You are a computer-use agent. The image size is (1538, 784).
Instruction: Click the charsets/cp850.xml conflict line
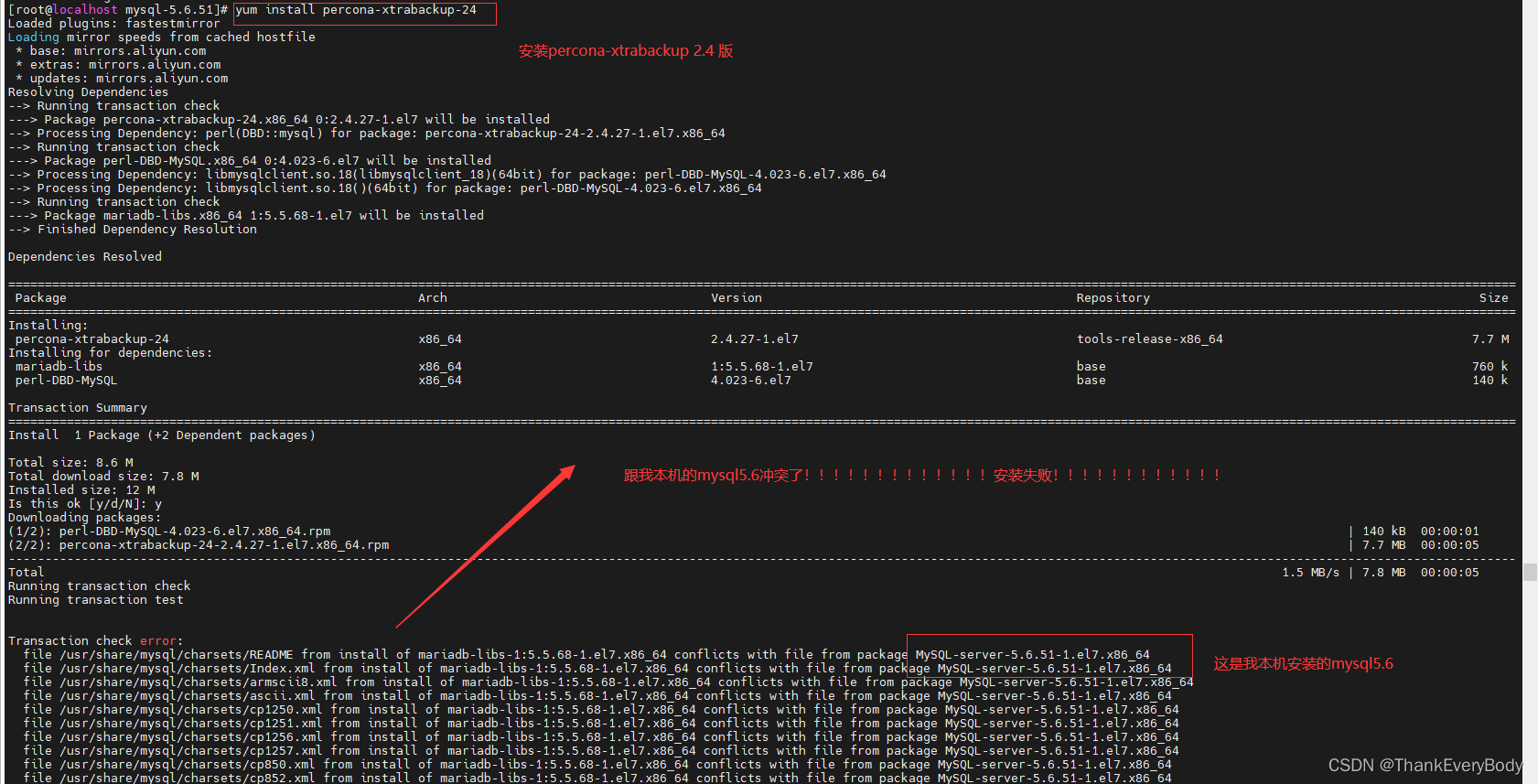tap(597, 765)
